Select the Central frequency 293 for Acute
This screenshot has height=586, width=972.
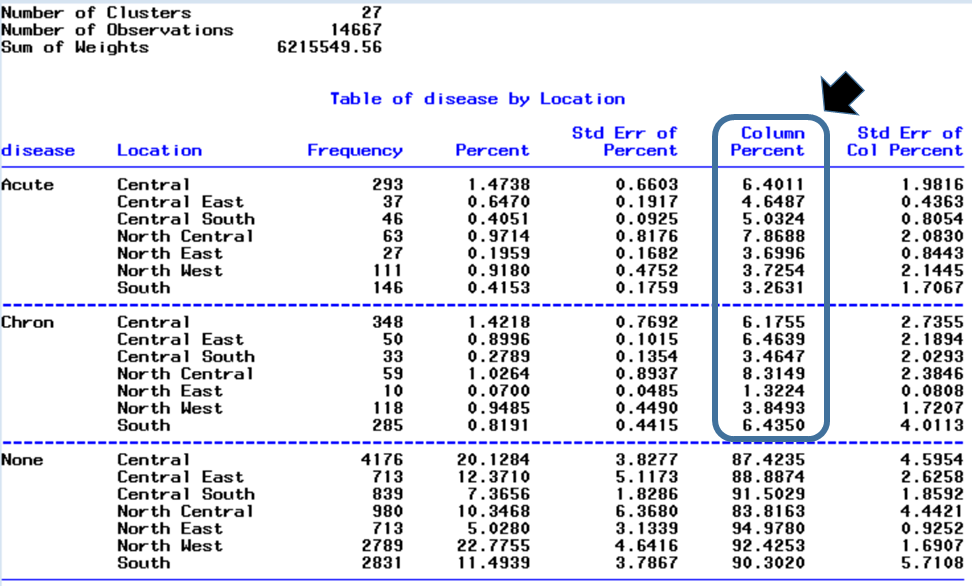pos(390,185)
